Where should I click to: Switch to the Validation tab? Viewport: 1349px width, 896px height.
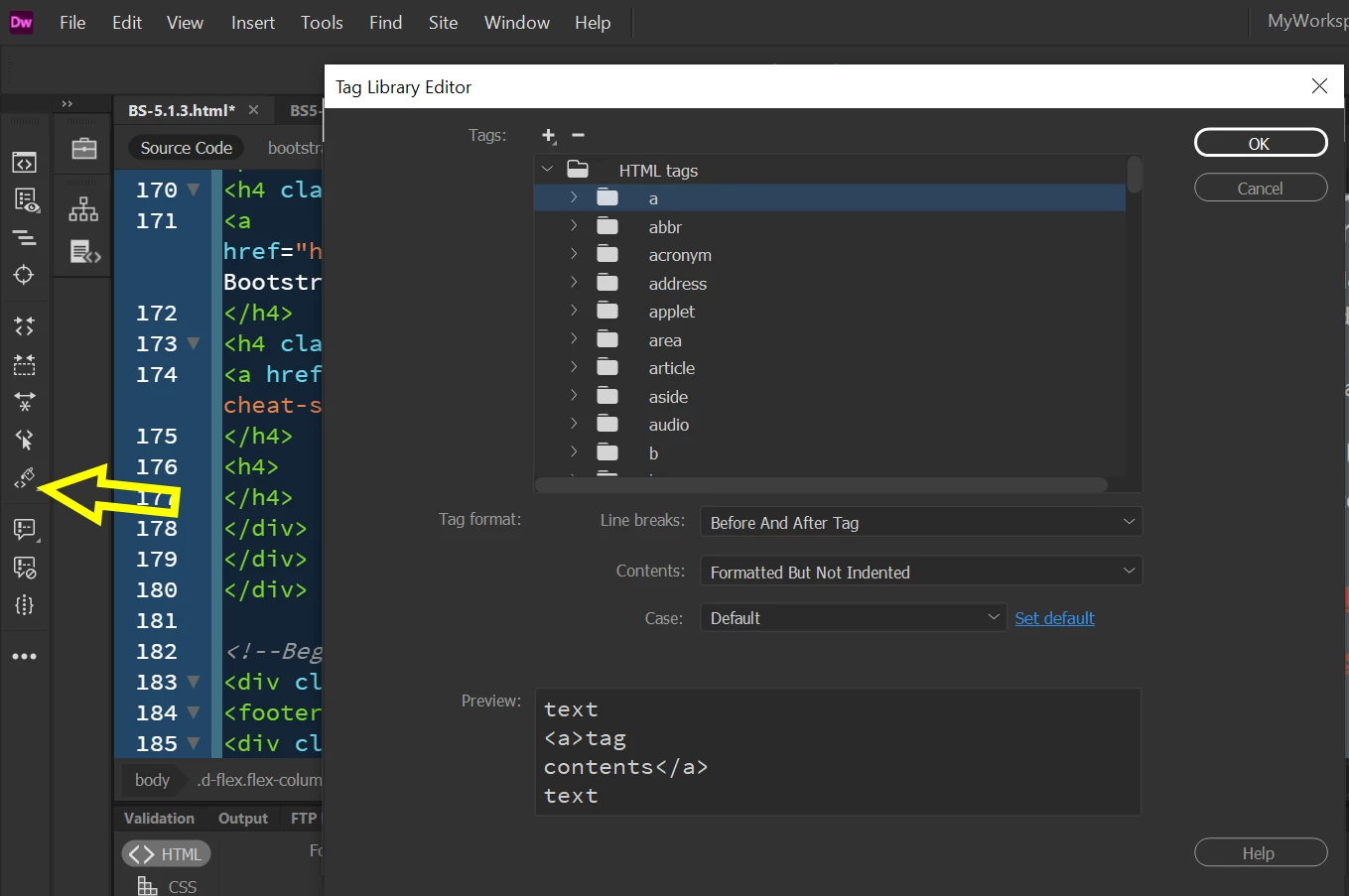point(159,819)
